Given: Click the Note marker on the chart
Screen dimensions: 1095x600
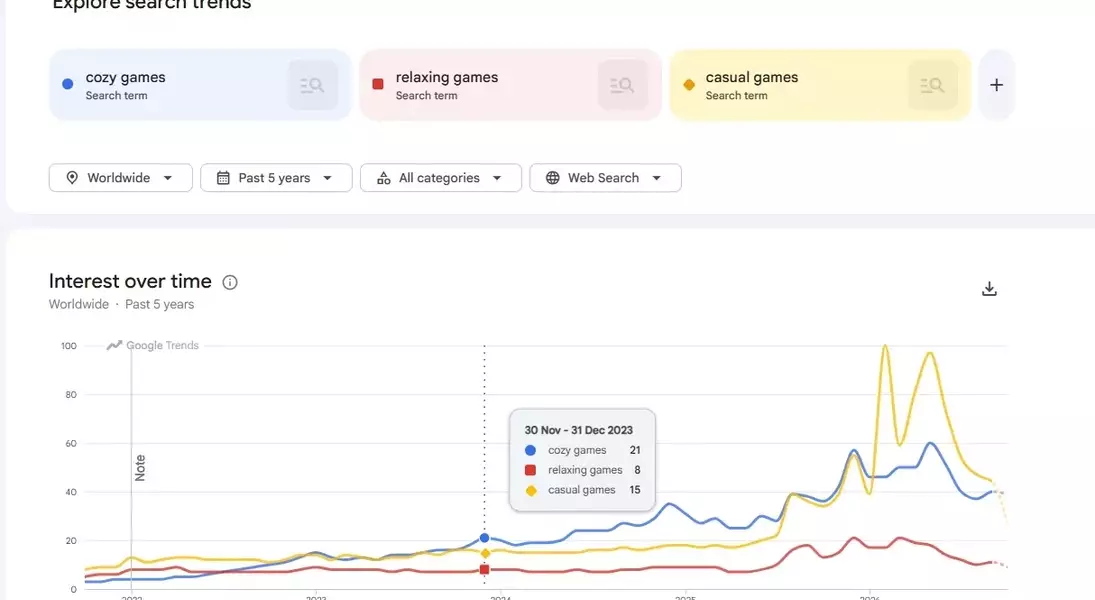Looking at the screenshot, I should (140, 467).
